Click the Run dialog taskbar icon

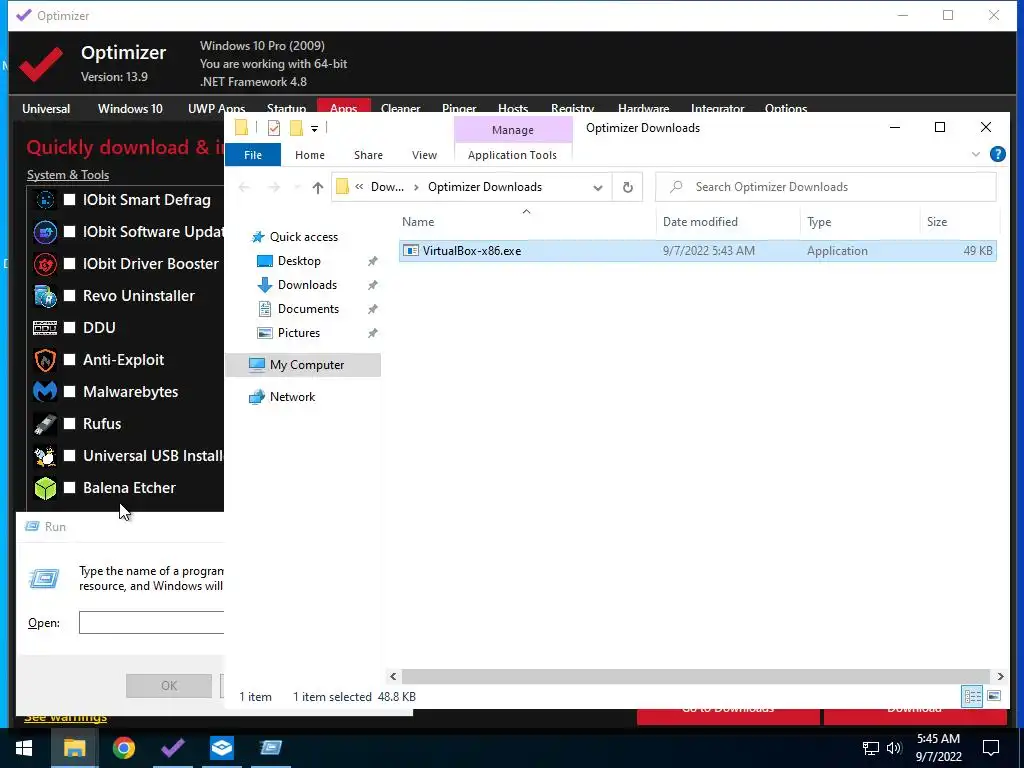pos(270,748)
